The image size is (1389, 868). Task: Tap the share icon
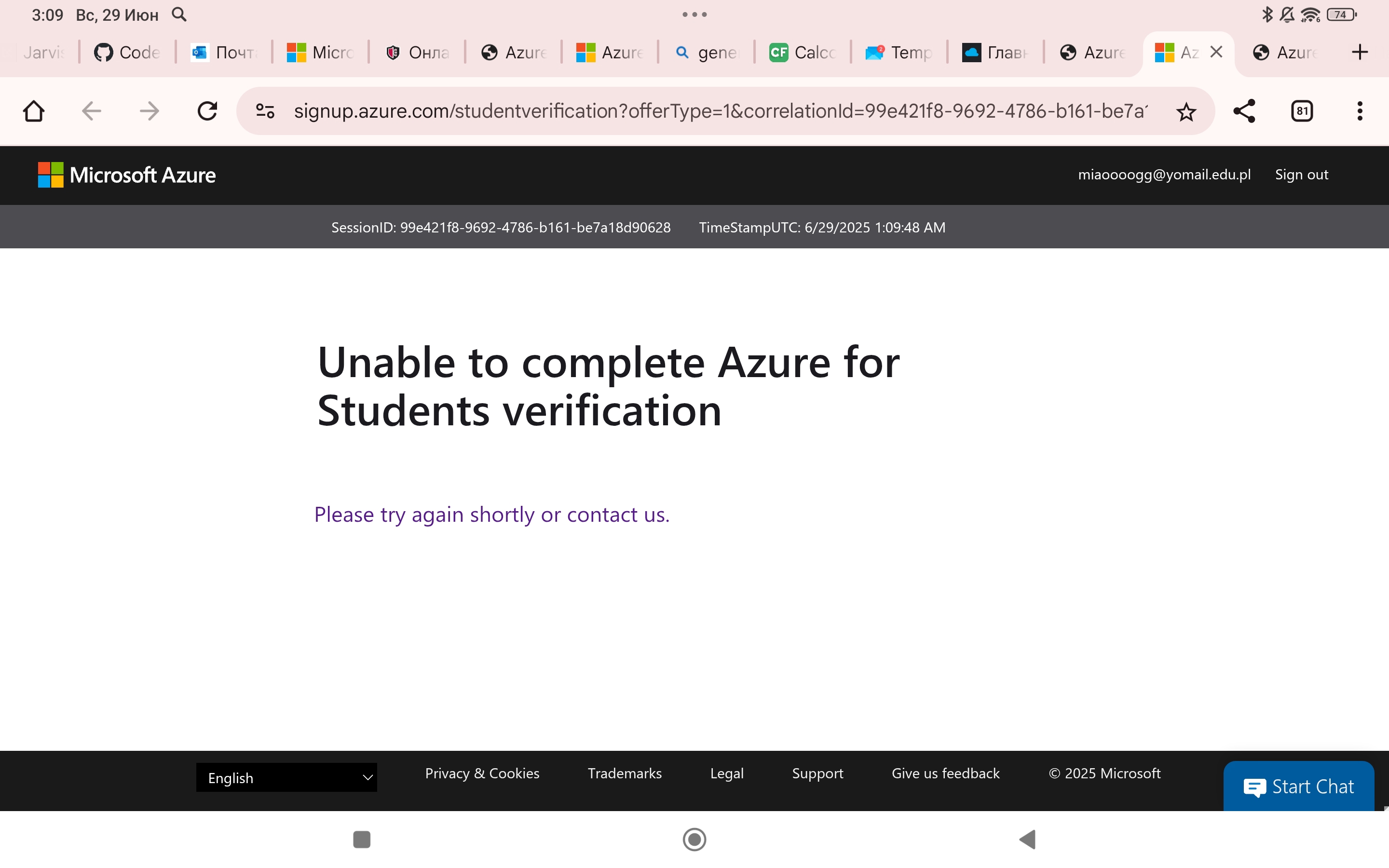(1244, 111)
